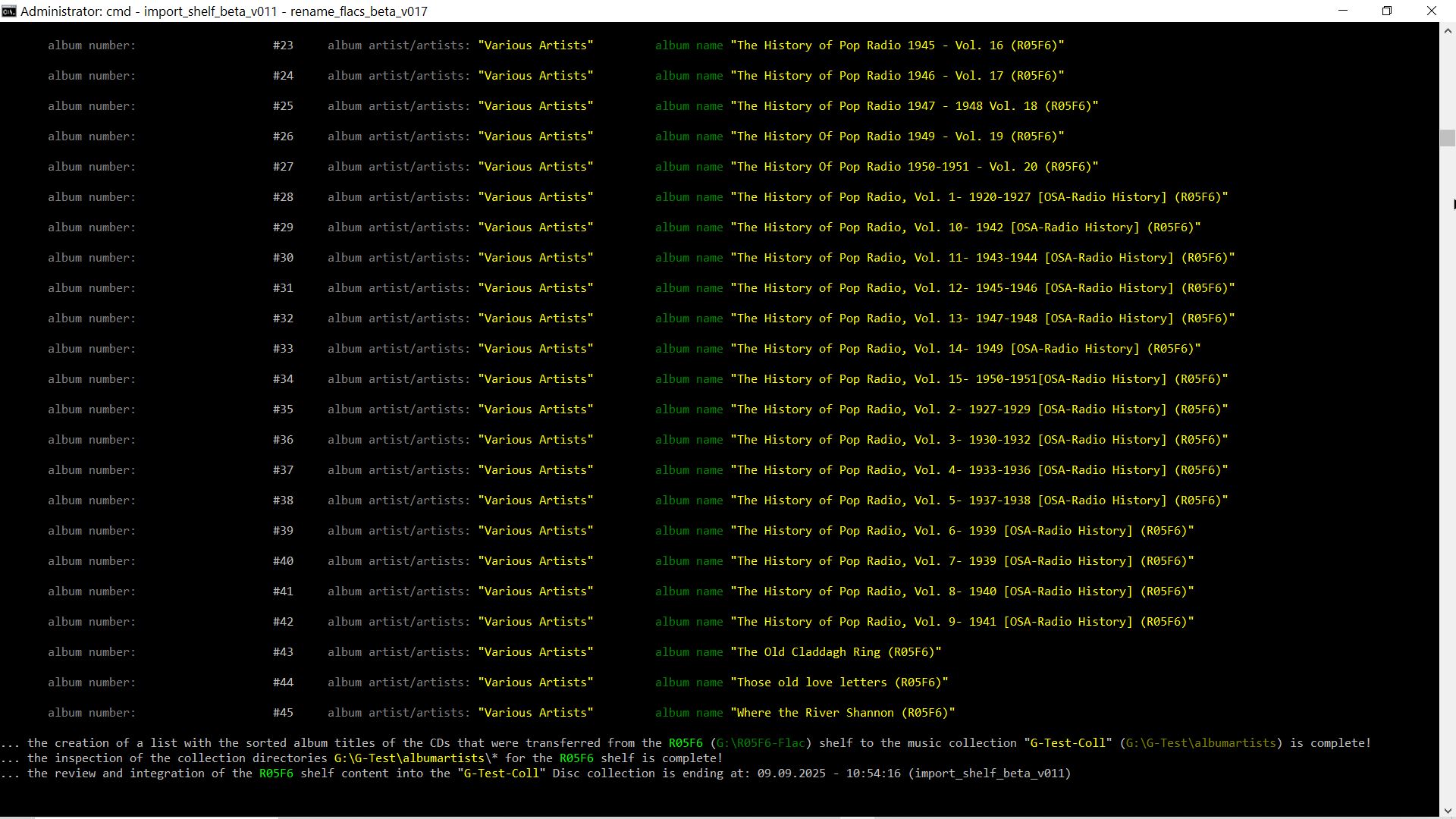Minimize the cmd window

click(1343, 11)
